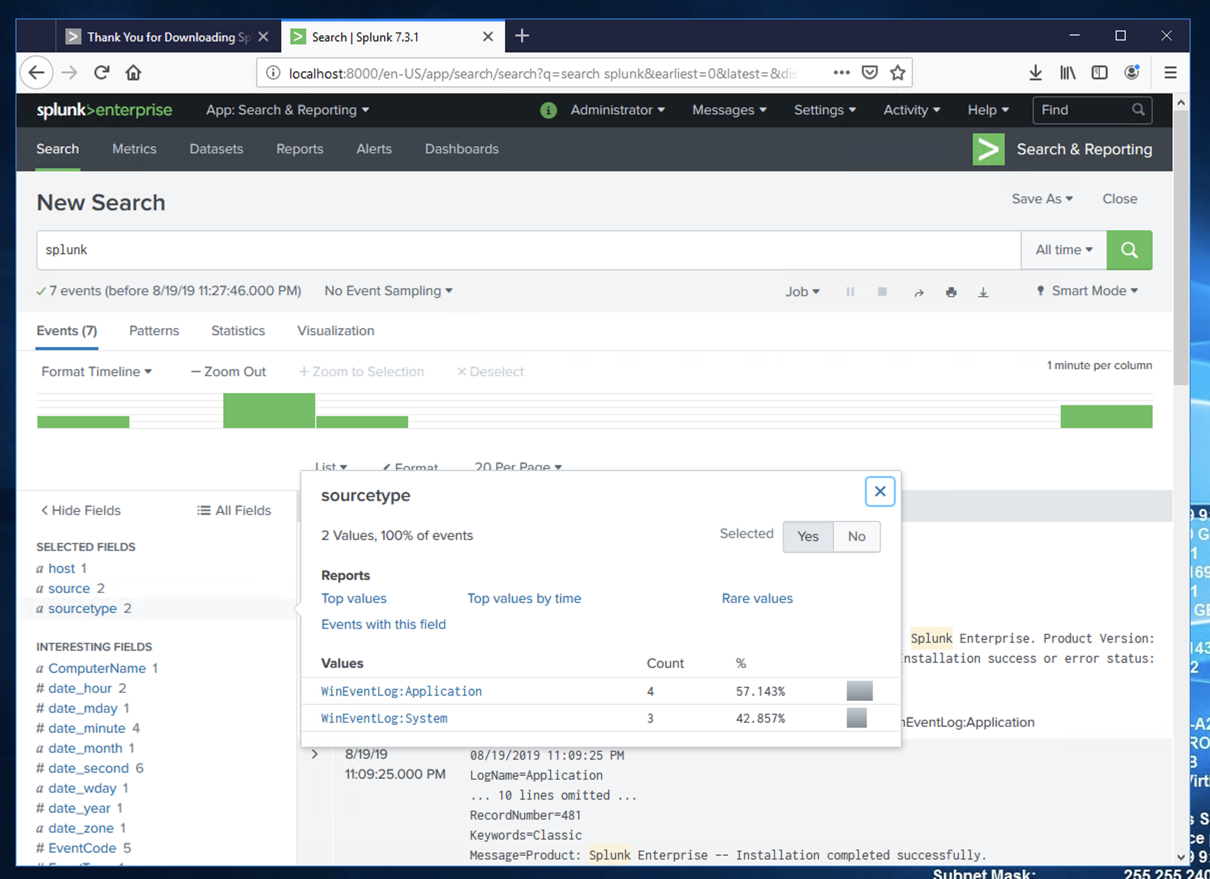Click the Zoom Out timeline button

(x=228, y=371)
